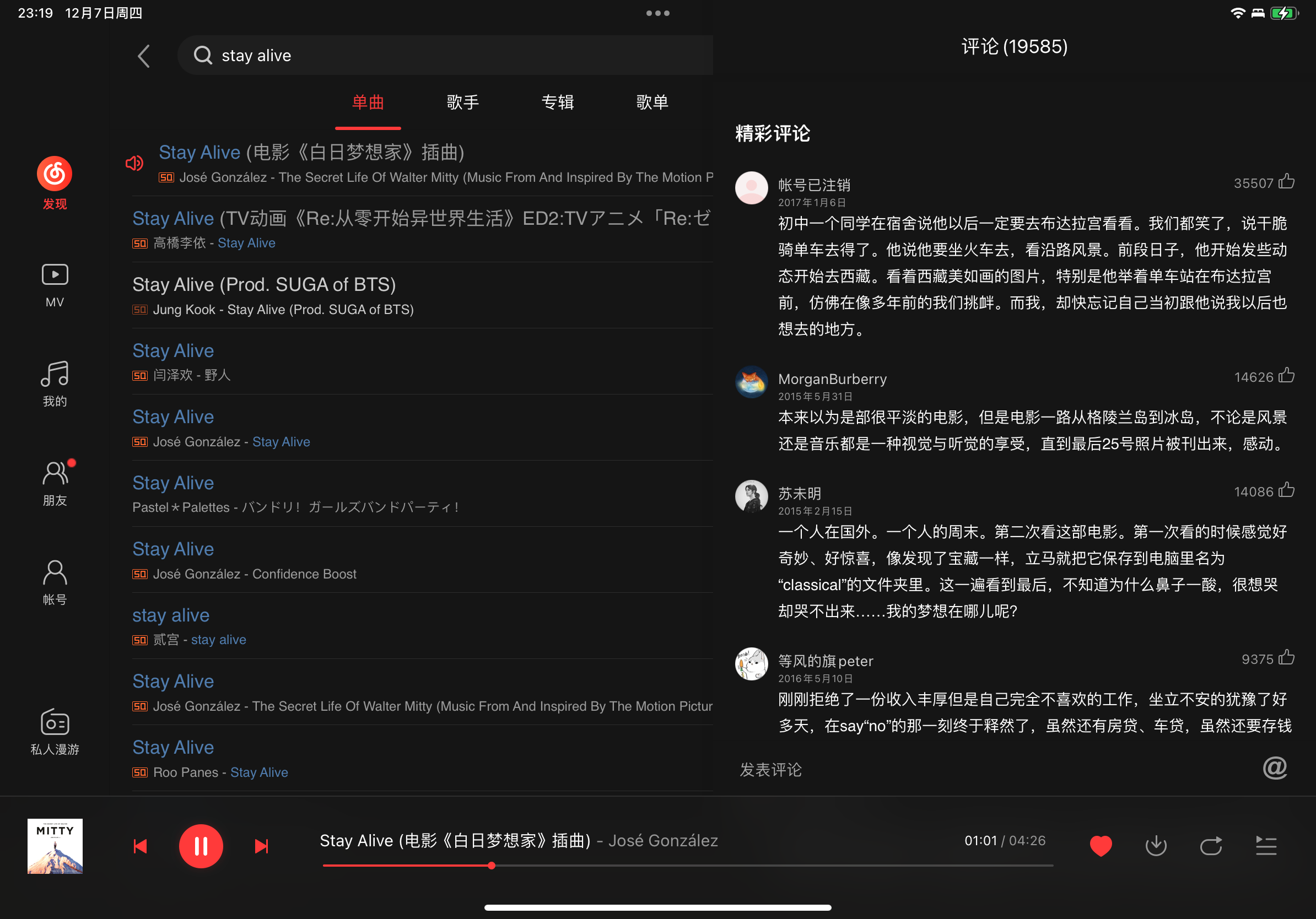Image resolution: width=1316 pixels, height=919 pixels.
Task: Click the Wi-Fi status icon
Action: 1238,13
